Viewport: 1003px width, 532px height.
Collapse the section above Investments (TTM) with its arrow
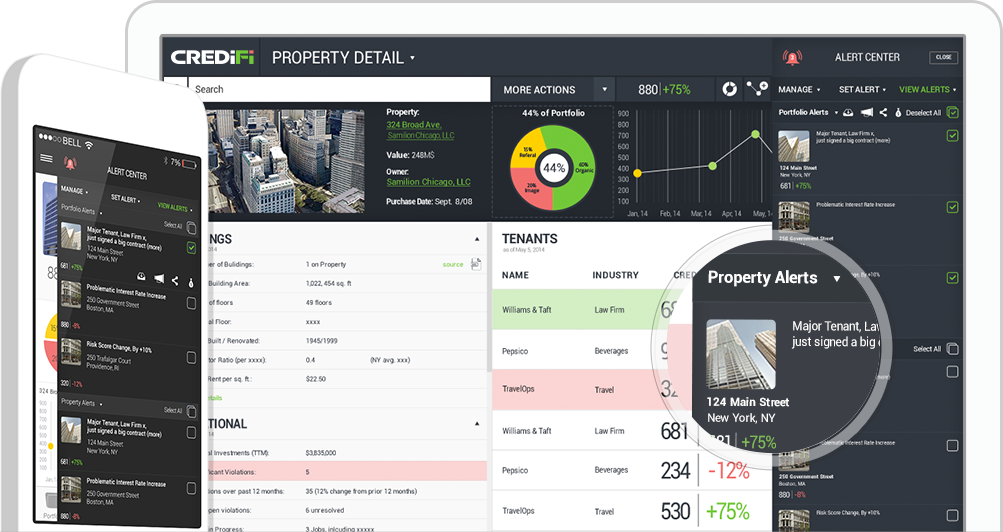pyautogui.click(x=477, y=424)
